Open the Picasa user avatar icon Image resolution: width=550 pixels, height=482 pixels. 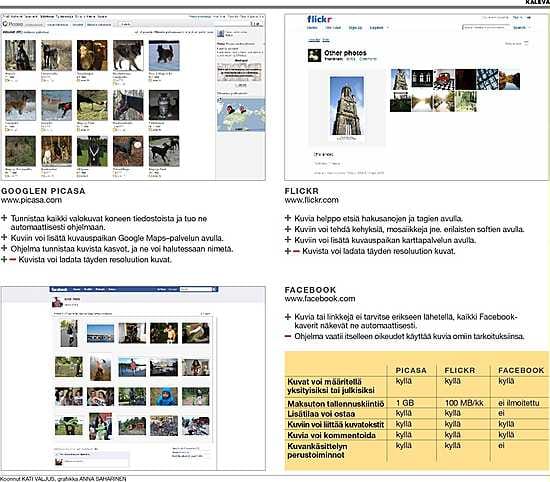point(221,34)
